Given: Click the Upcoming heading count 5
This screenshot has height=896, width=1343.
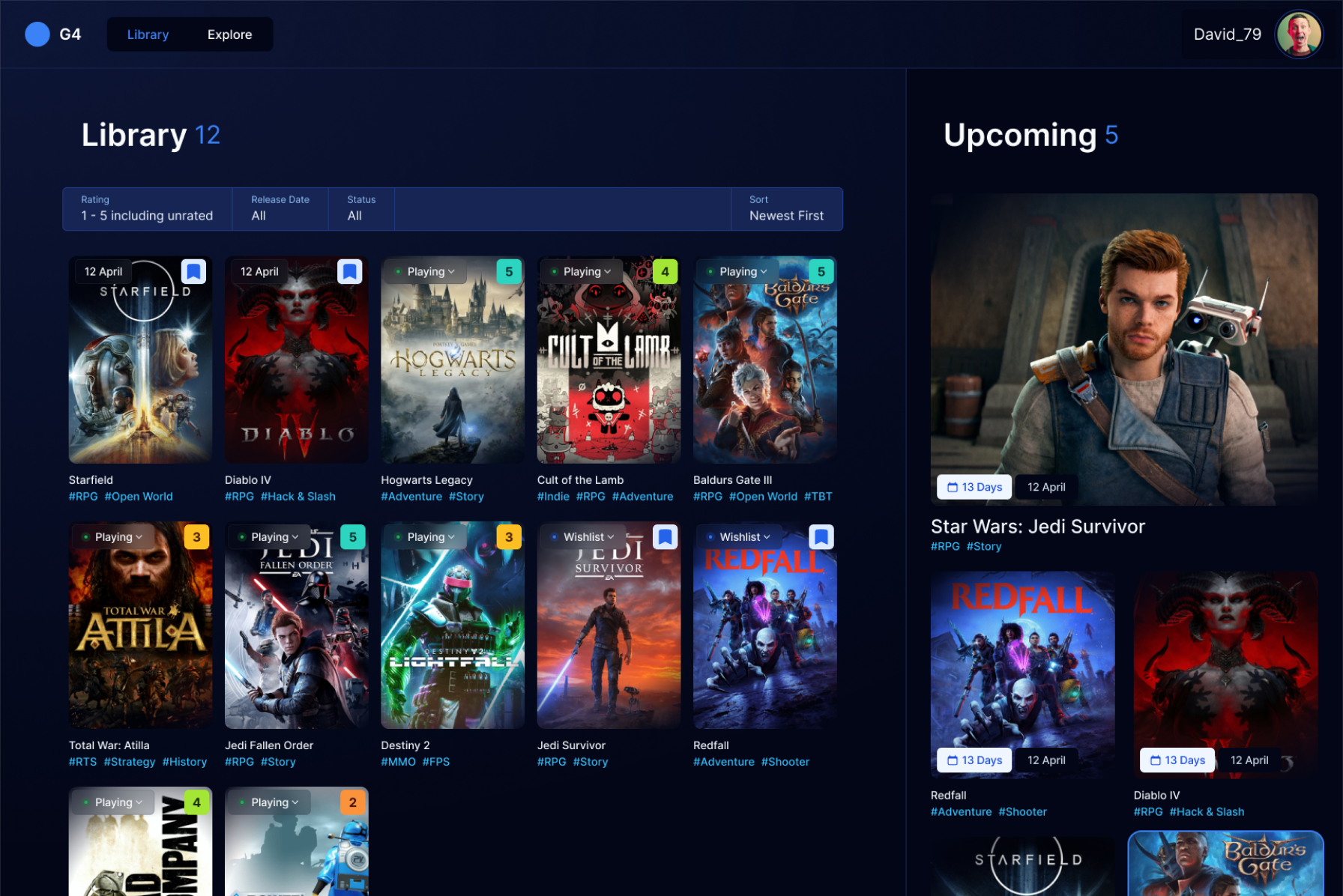Looking at the screenshot, I should point(1111,135).
